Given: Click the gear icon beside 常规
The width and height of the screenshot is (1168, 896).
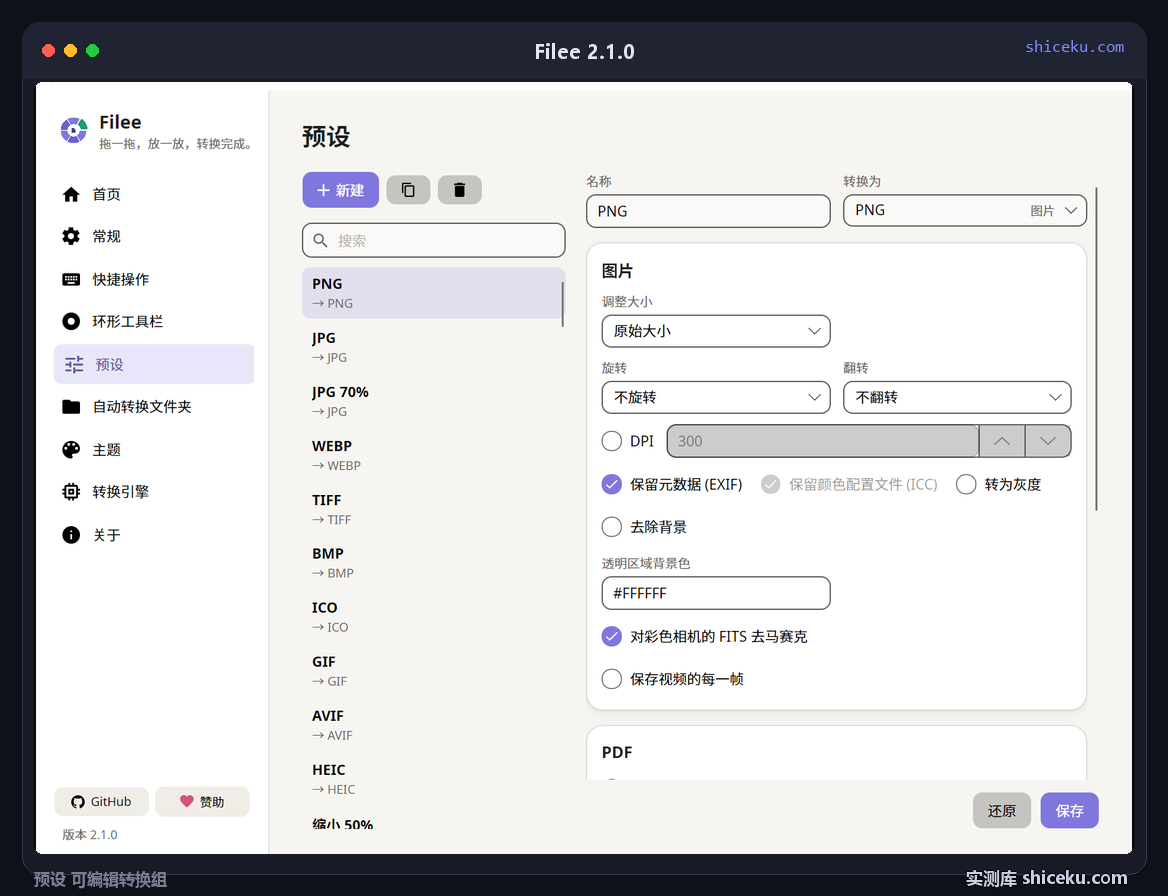Looking at the screenshot, I should [x=71, y=236].
